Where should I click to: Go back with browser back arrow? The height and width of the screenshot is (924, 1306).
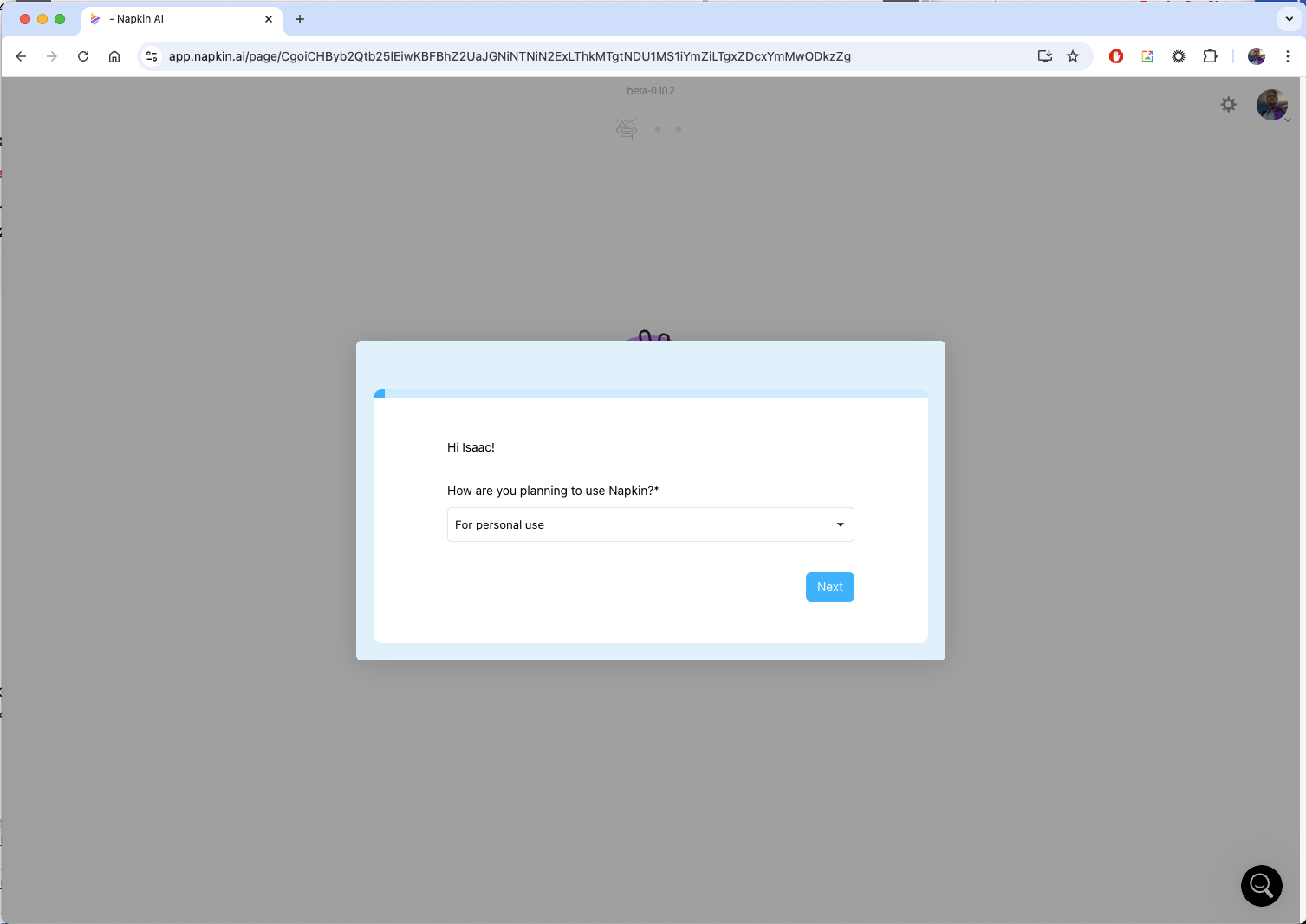(21, 56)
